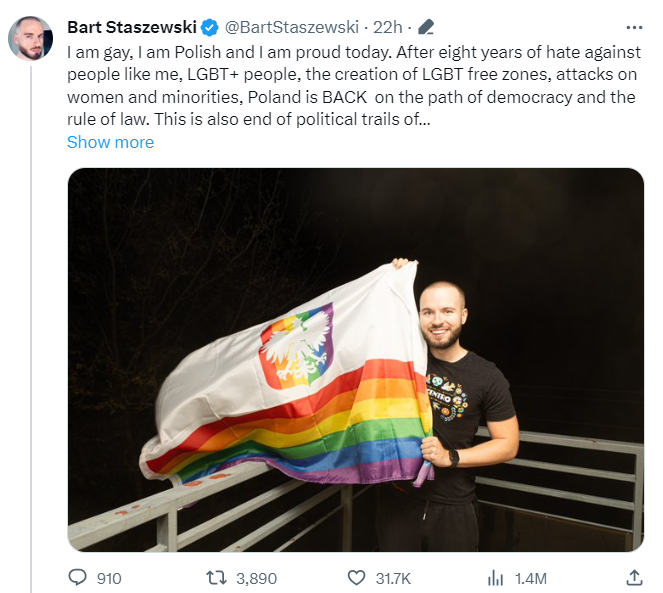Screen dimensions: 663x593
Task: Open Bart Staszewski profile avatar
Action: click(30, 38)
